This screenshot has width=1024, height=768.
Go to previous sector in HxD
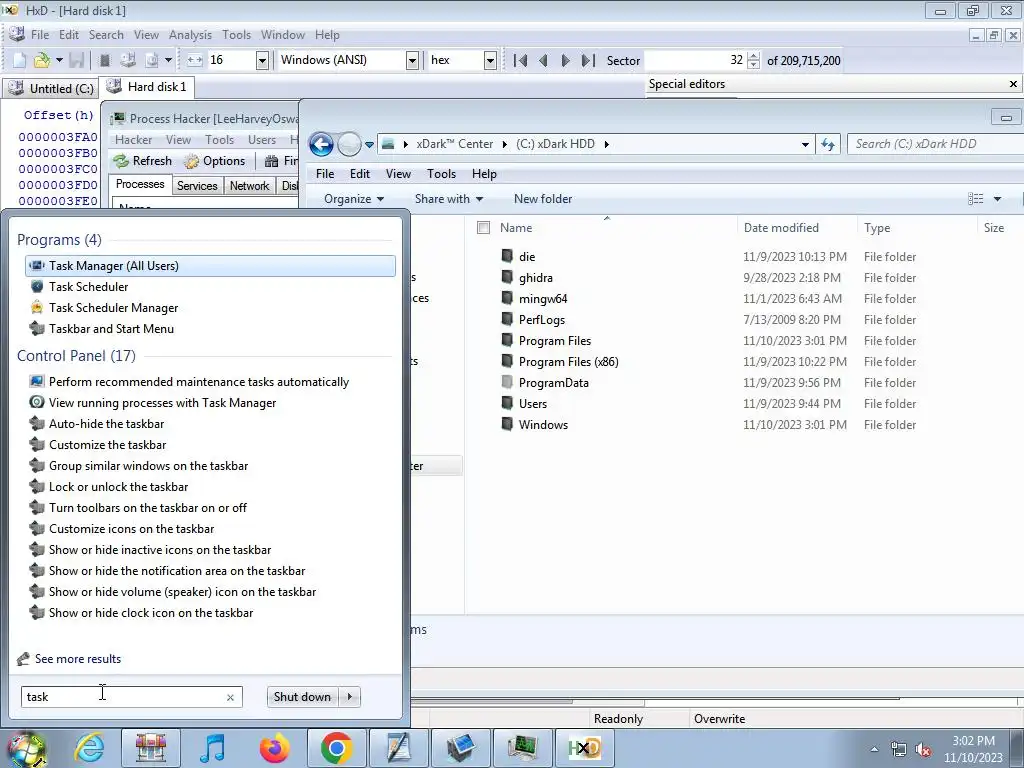pyautogui.click(x=543, y=61)
